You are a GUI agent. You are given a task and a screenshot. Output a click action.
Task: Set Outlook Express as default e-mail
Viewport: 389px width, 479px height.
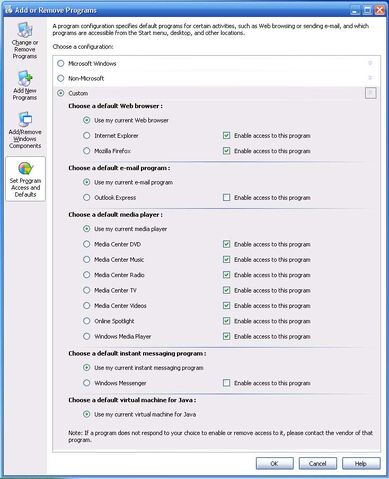pyautogui.click(x=87, y=197)
